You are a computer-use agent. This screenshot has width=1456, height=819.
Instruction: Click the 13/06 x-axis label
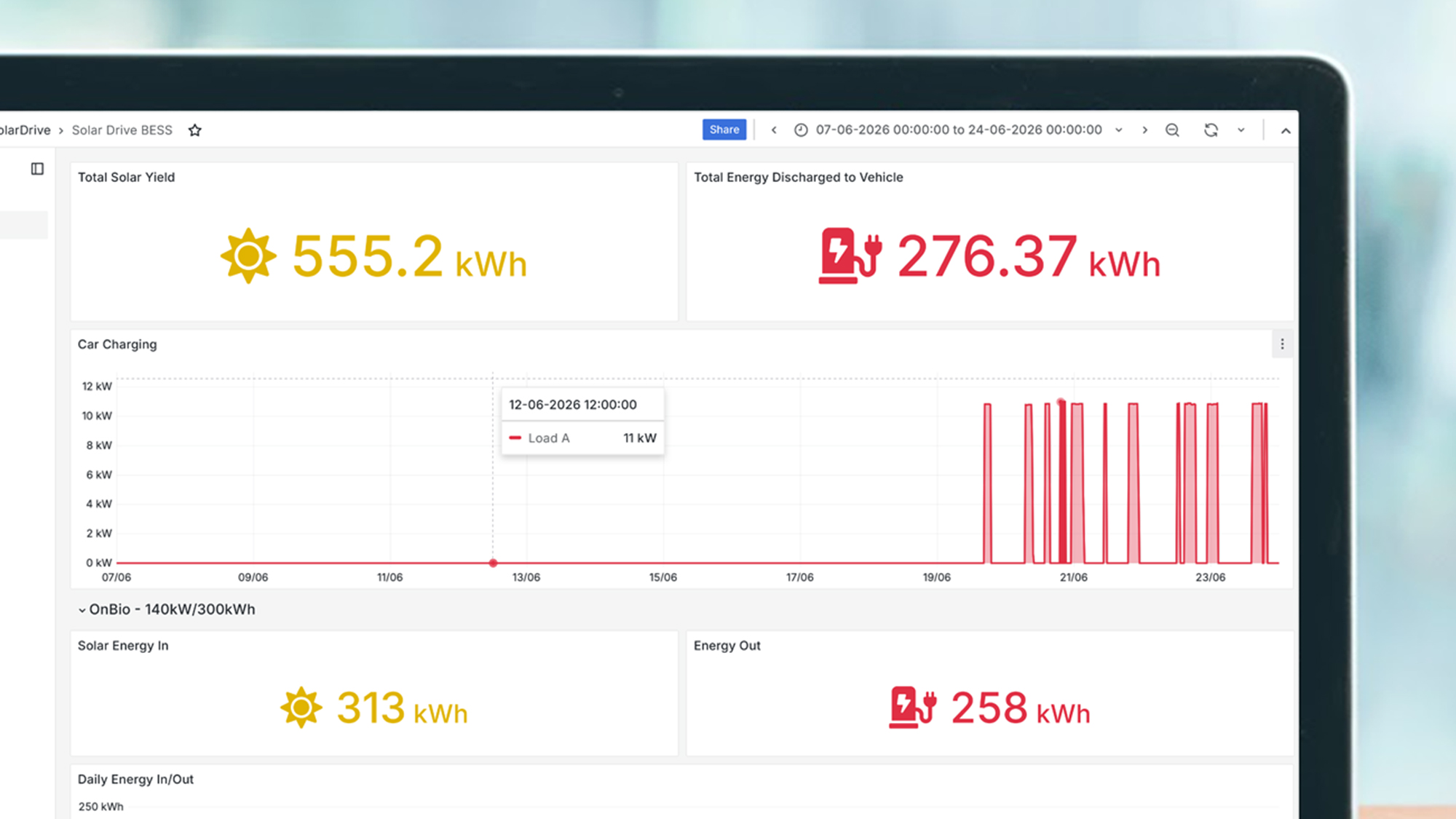pos(526,577)
